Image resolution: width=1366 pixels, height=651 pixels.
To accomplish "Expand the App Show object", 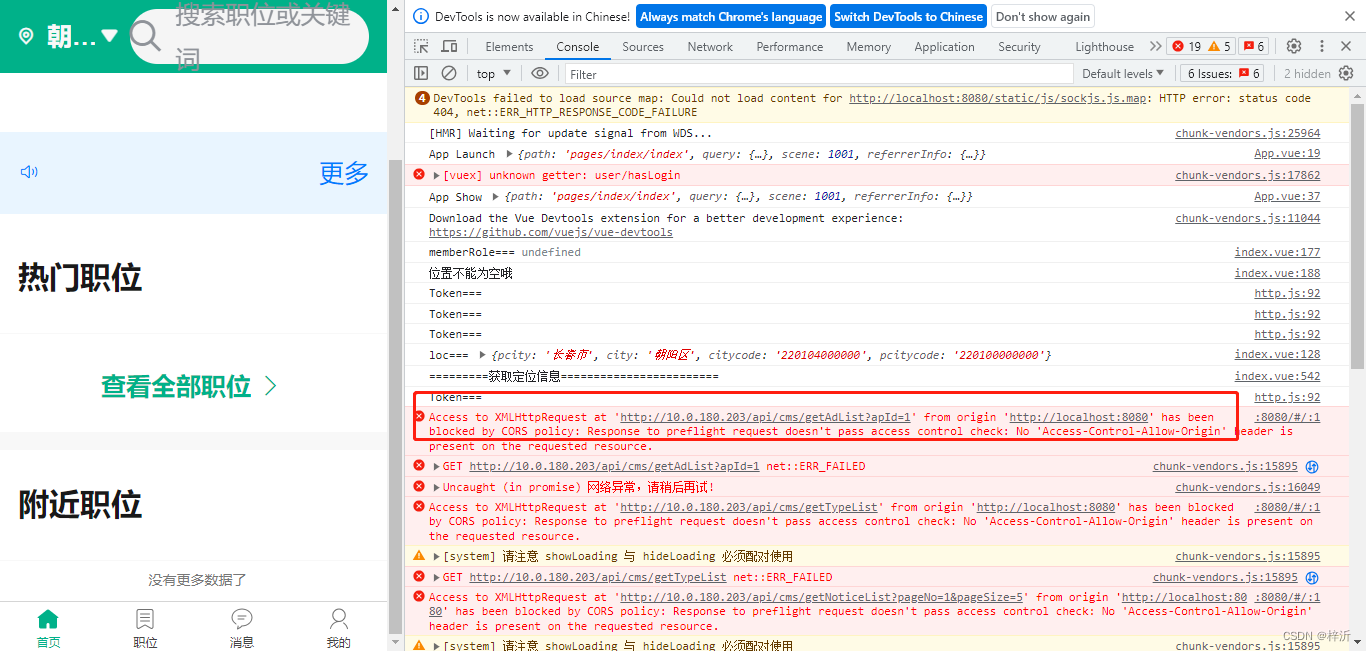I will click(496, 197).
